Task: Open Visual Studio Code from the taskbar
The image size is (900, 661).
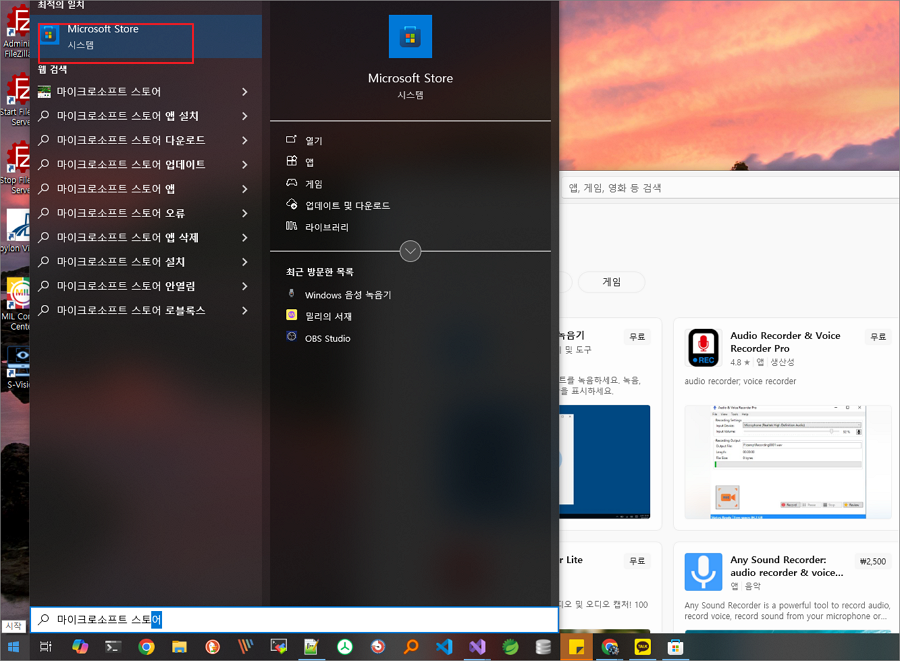Action: (x=444, y=647)
